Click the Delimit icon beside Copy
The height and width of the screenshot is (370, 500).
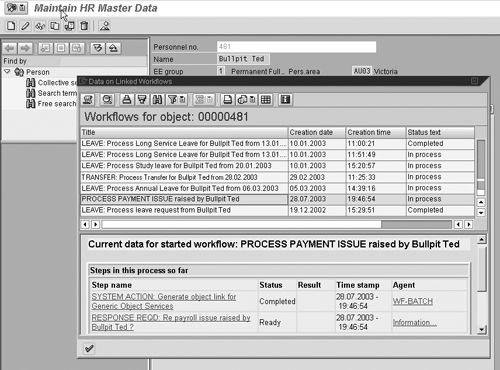pos(70,26)
